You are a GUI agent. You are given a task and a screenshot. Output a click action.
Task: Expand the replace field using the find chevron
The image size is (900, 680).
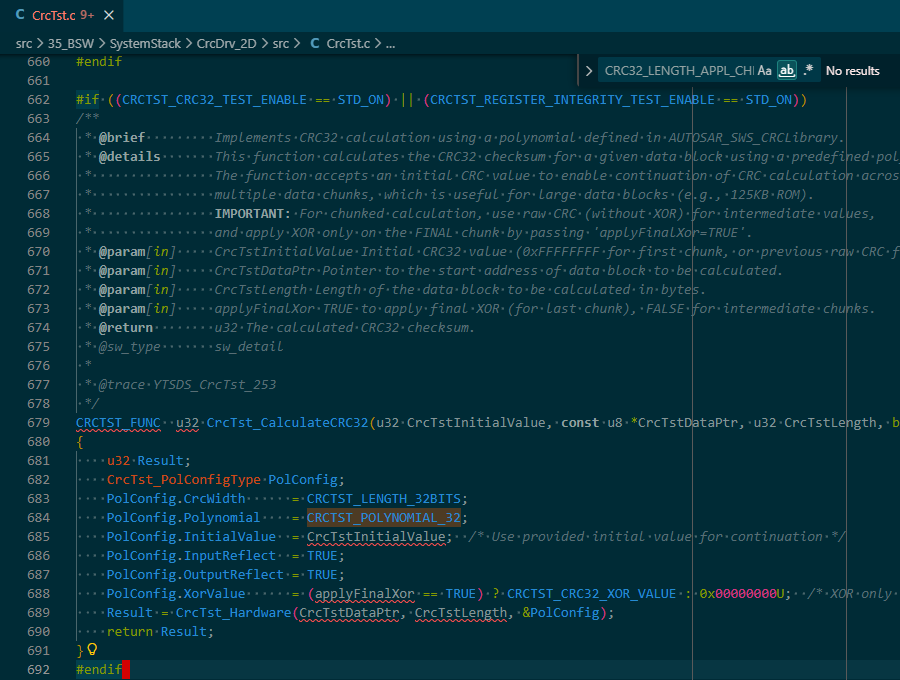point(589,71)
